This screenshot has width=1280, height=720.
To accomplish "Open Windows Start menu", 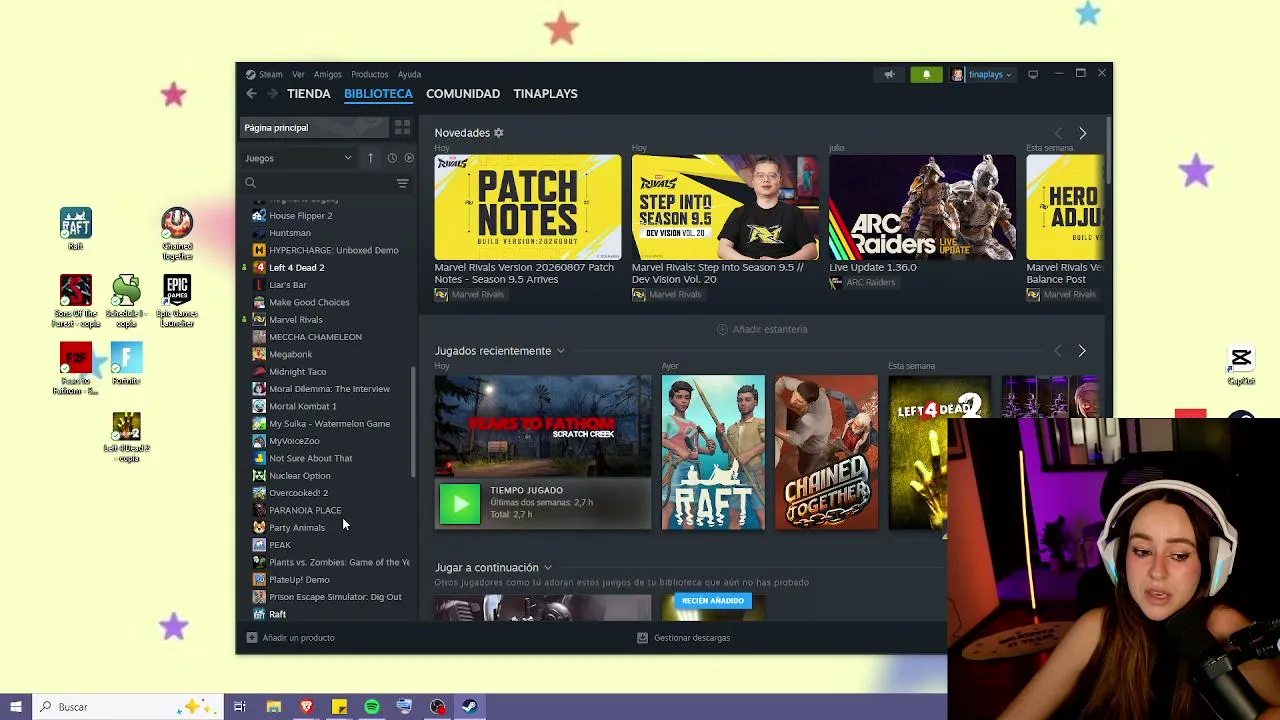I will pyautogui.click(x=15, y=707).
